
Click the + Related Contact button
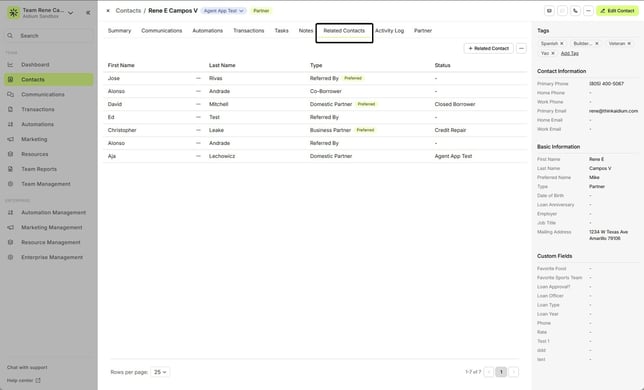click(489, 48)
